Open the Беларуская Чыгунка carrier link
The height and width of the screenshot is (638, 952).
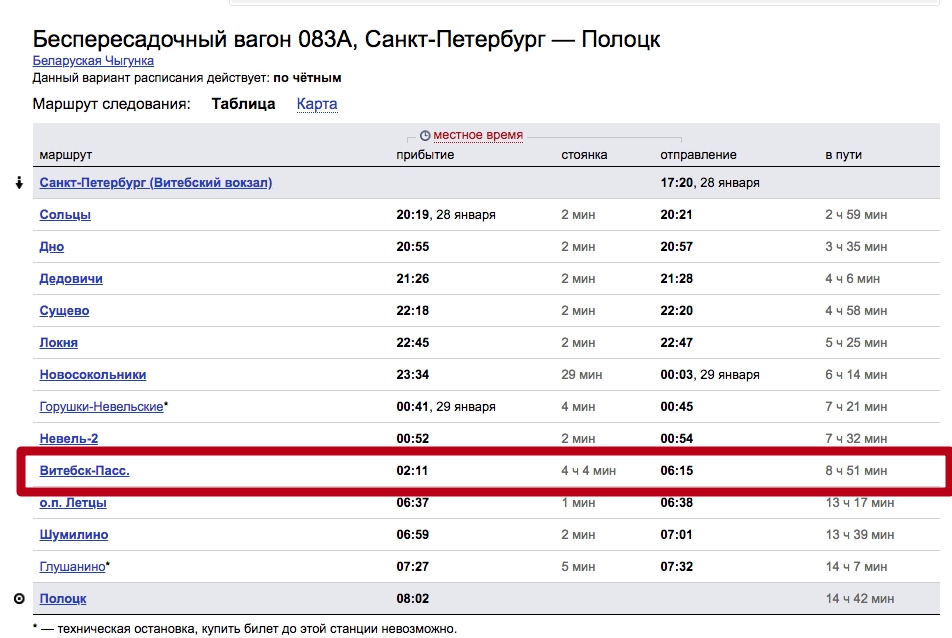(93, 61)
